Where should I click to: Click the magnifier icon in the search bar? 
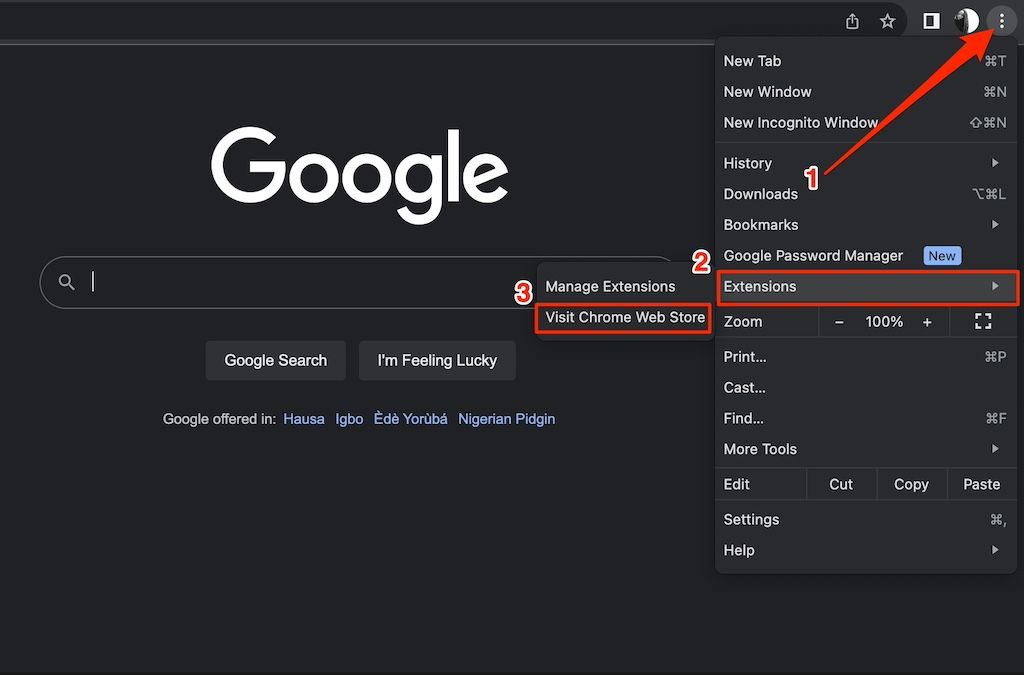click(x=65, y=281)
